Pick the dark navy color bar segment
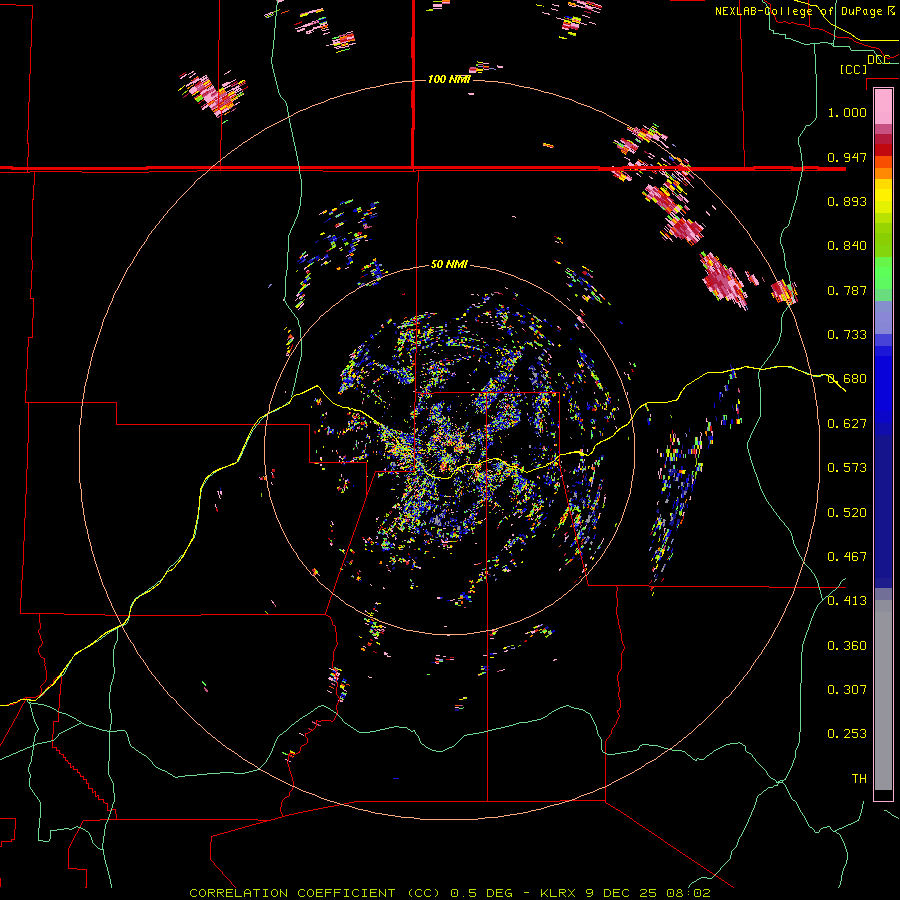Viewport: 900px width, 900px height. 883,511
